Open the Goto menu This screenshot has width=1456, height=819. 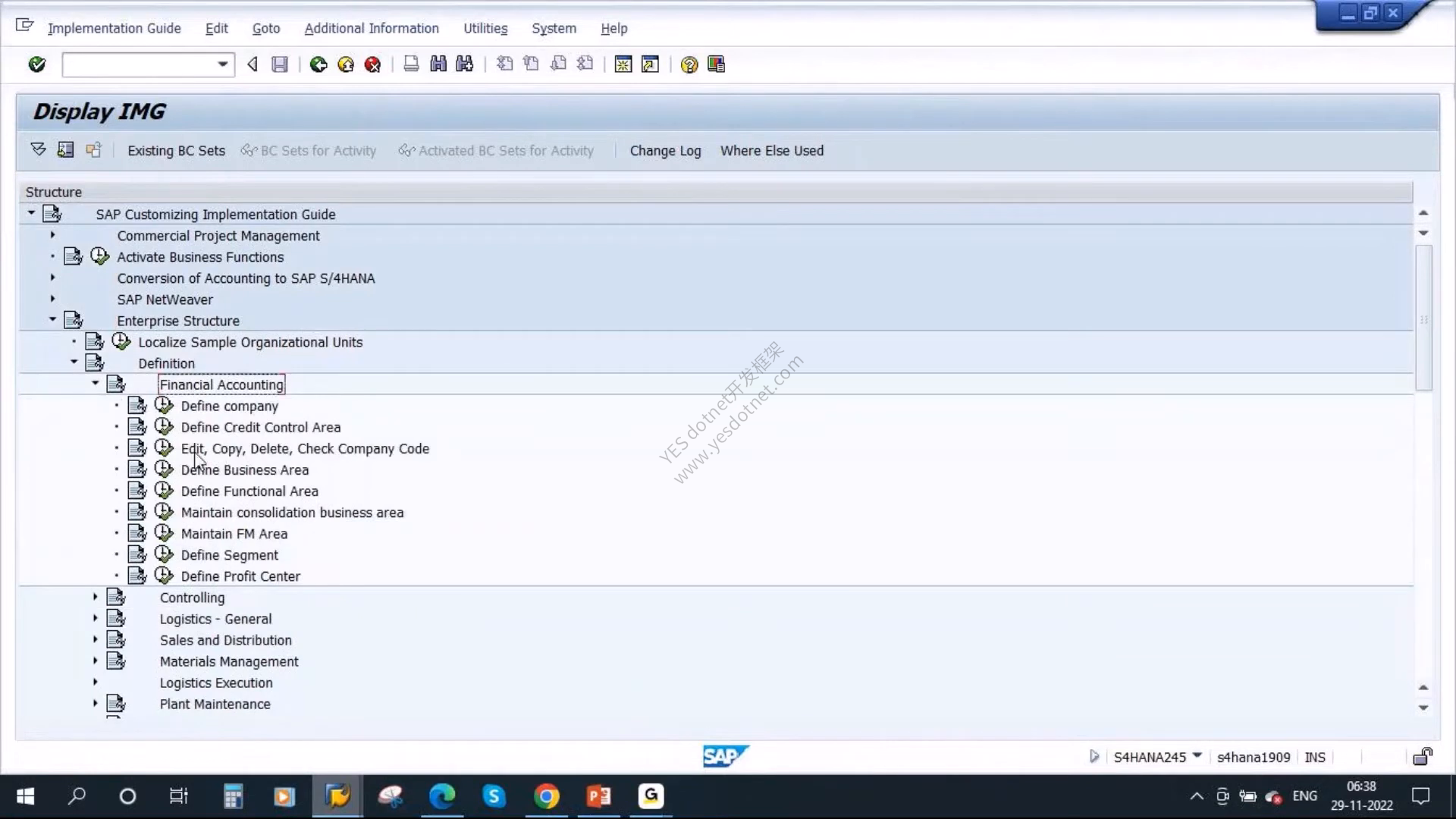tap(266, 28)
